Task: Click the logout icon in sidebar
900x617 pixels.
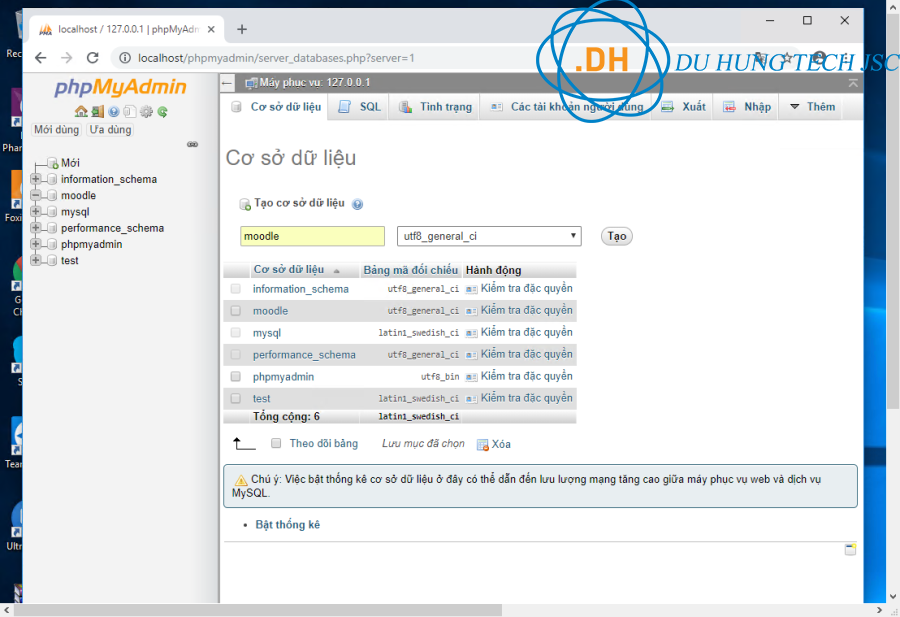Action: point(97,112)
